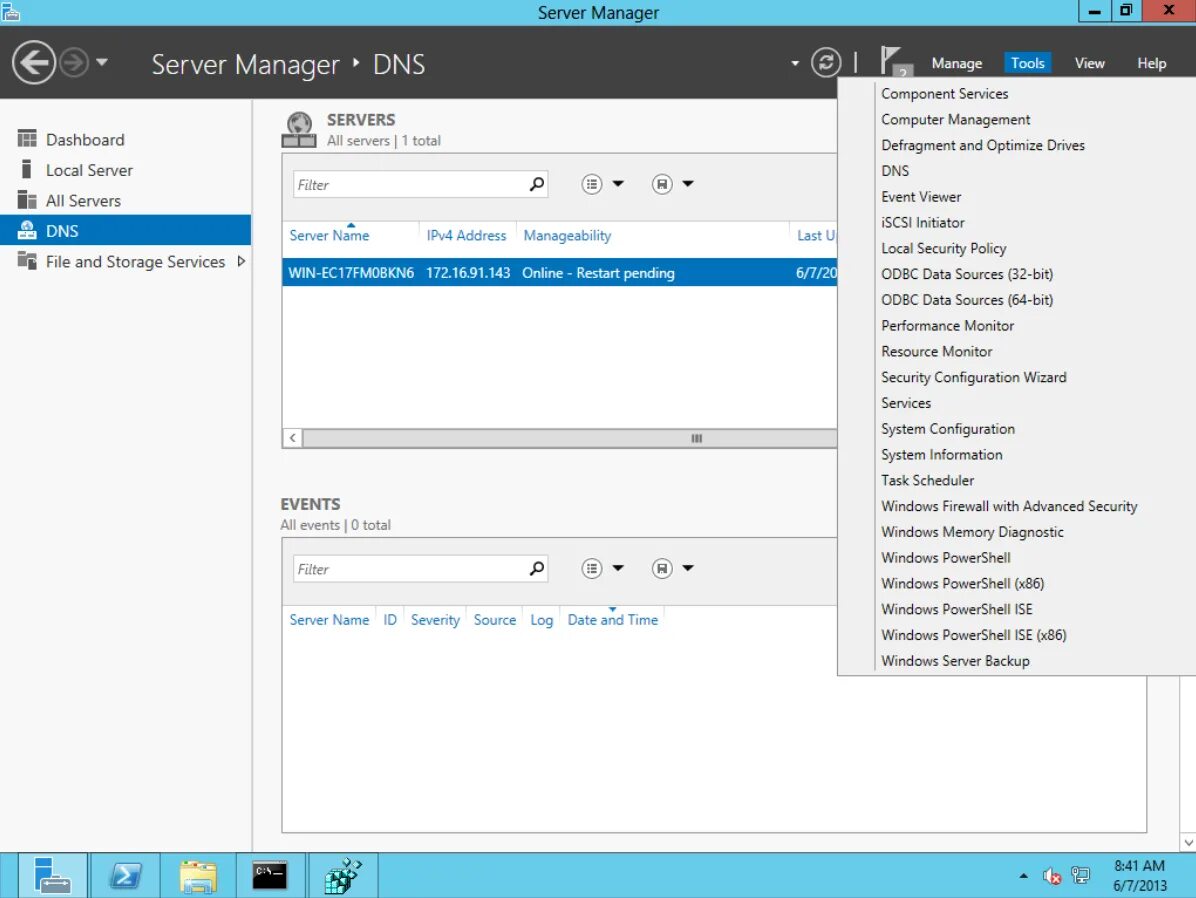Click Servers list criteria icon

coord(591,184)
